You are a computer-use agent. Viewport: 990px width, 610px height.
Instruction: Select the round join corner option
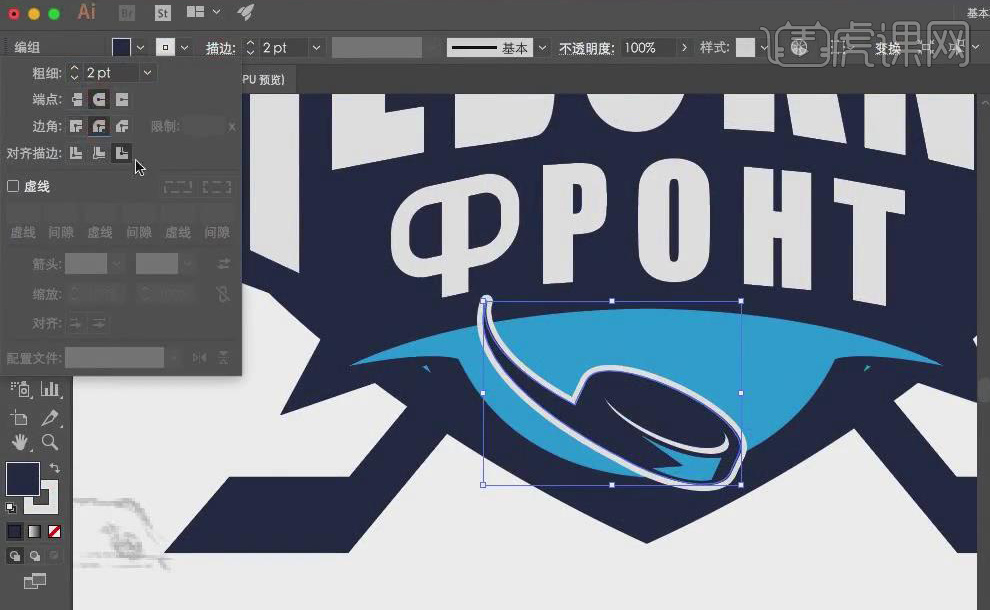pyautogui.click(x=99, y=126)
